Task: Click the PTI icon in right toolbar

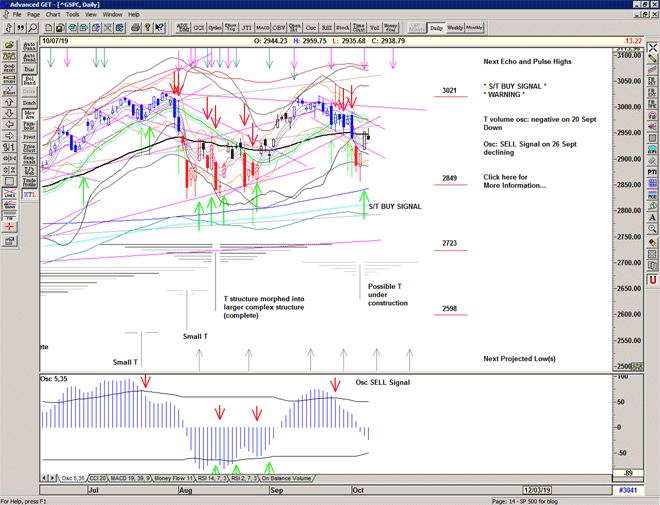Action: point(650,171)
